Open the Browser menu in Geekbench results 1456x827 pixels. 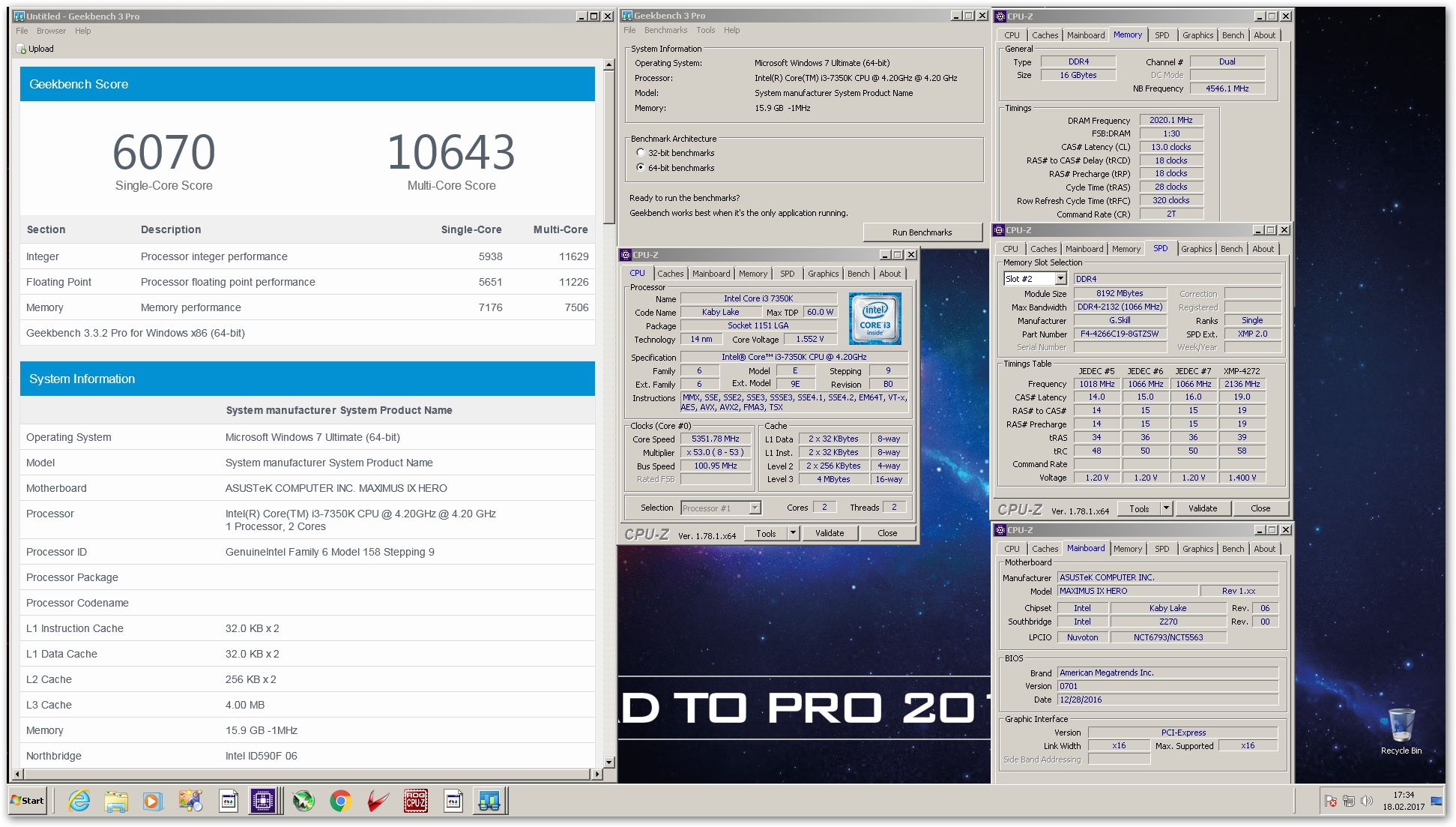[x=51, y=31]
